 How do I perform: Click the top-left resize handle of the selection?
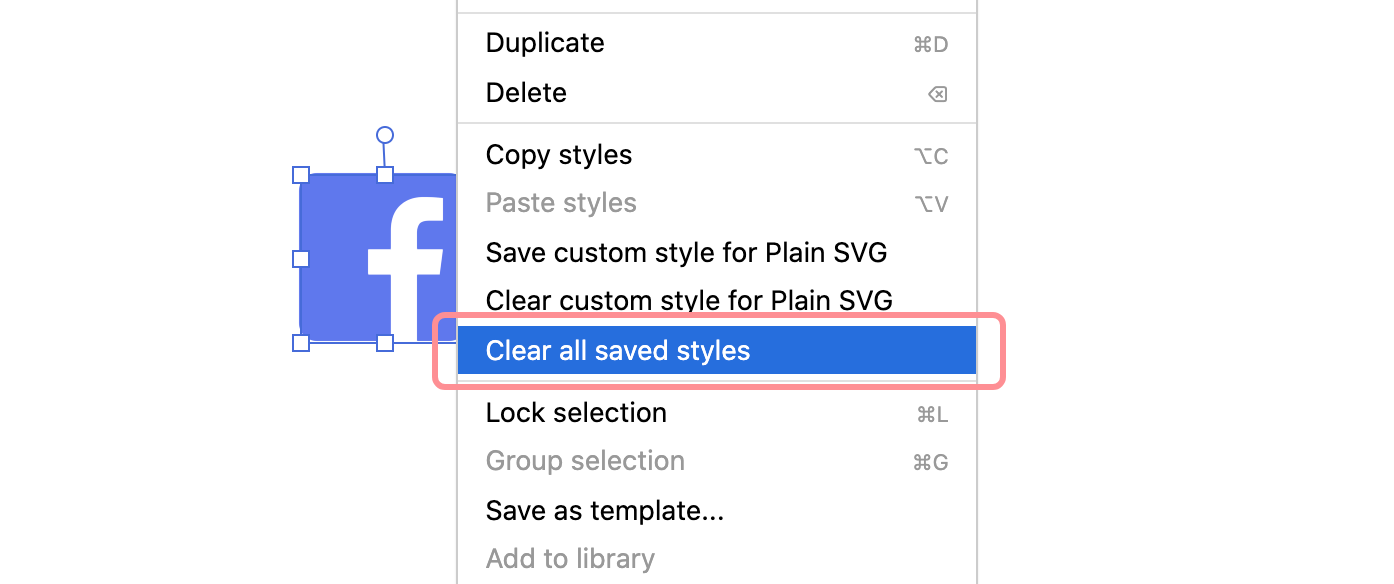pos(301,173)
